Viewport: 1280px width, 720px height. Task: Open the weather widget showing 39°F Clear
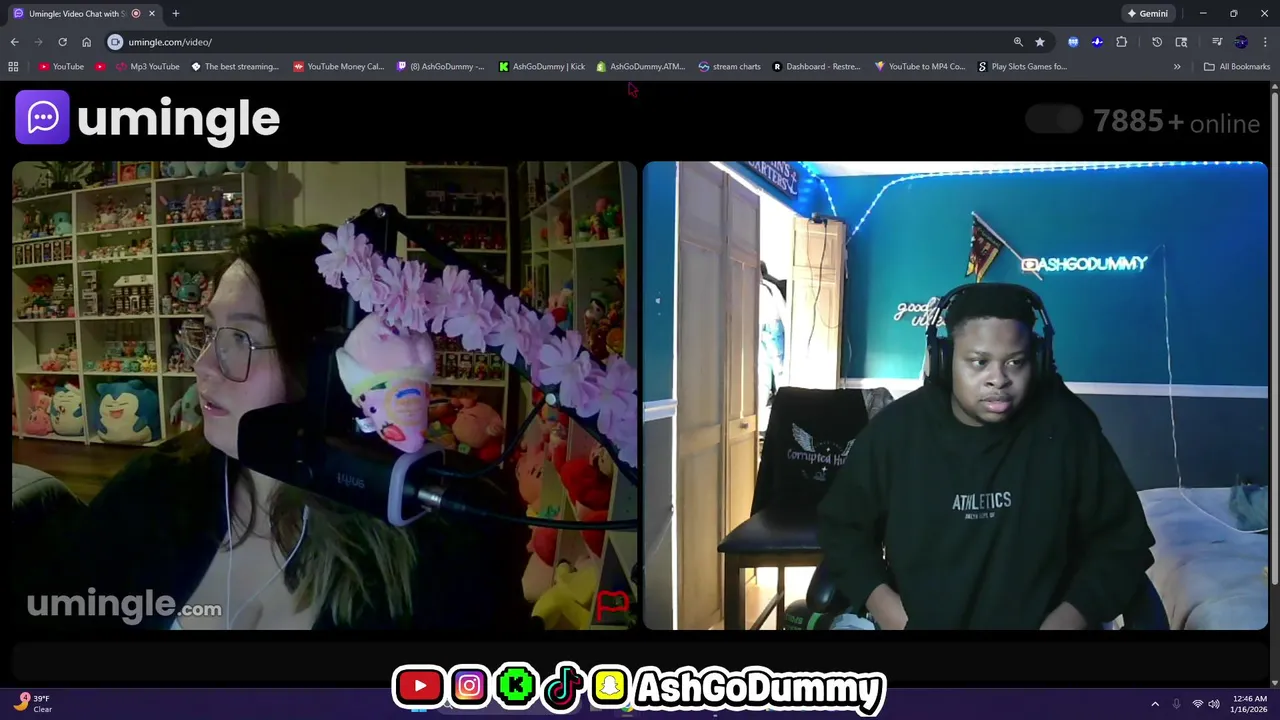coord(33,703)
